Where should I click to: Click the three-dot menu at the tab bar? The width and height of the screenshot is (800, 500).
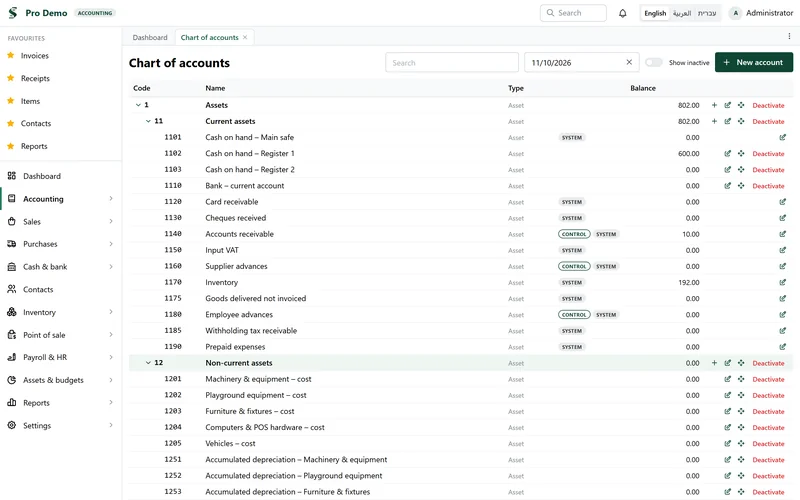coord(789,36)
